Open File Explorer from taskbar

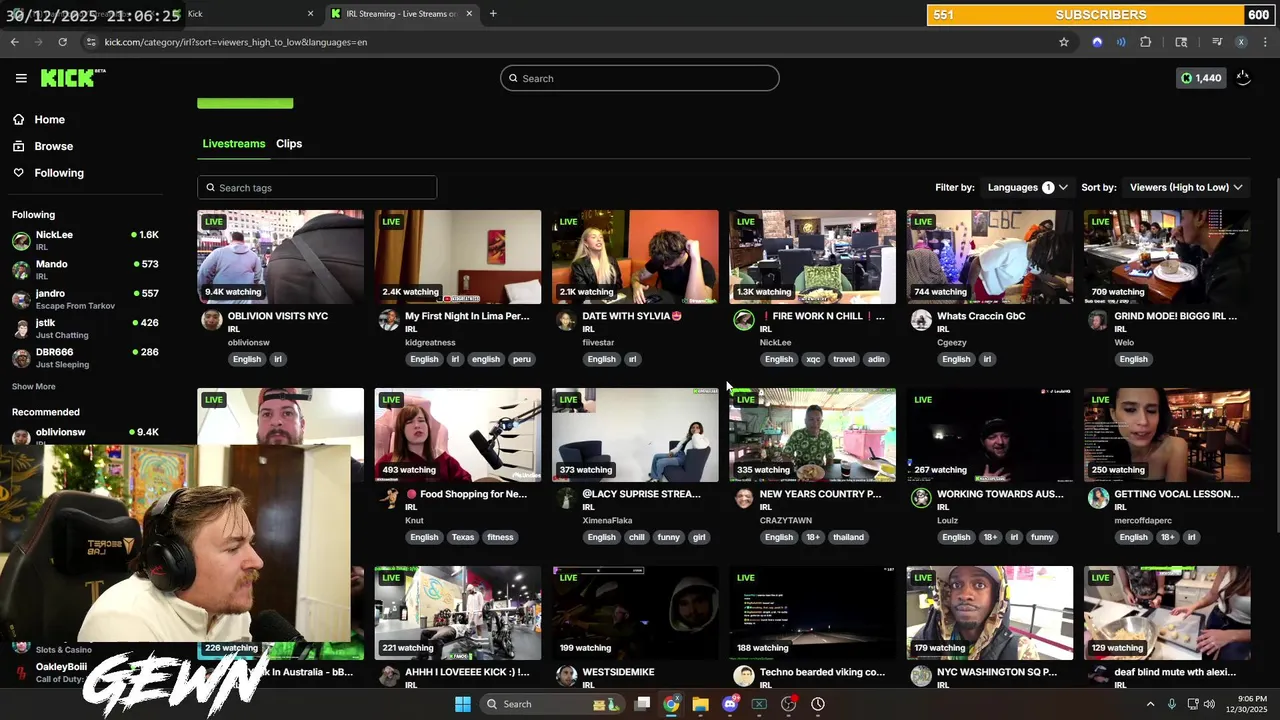pos(700,704)
